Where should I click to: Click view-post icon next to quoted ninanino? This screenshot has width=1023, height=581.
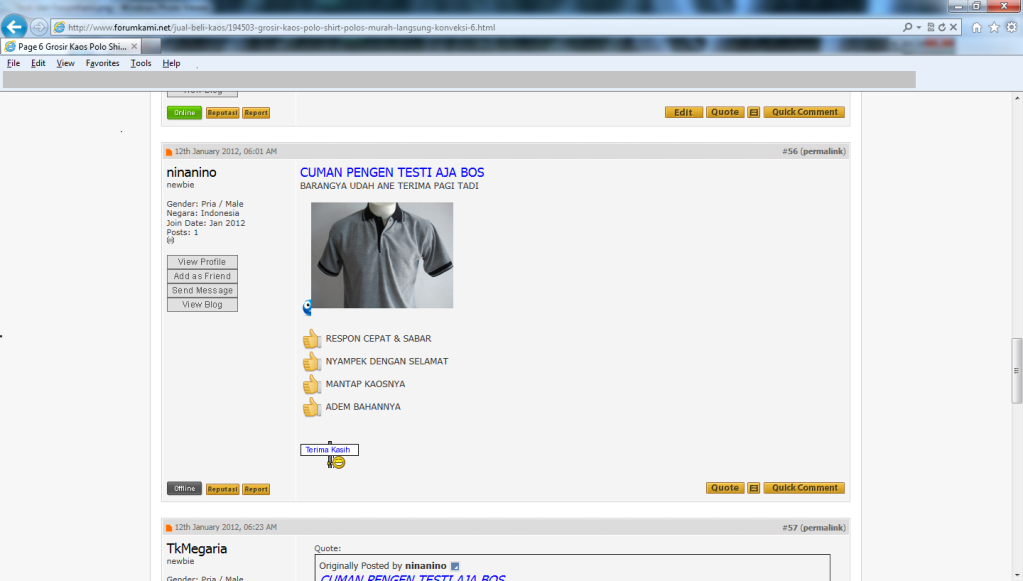pos(455,566)
